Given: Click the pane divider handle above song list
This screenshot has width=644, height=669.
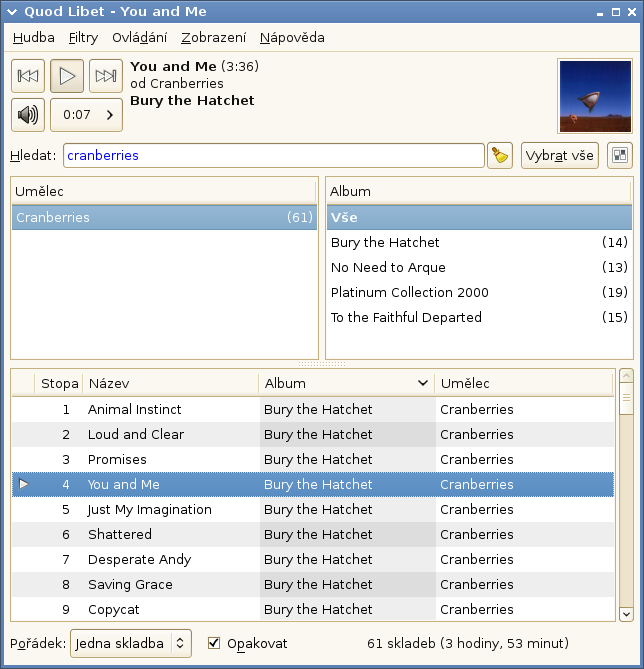Looking at the screenshot, I should 322,364.
